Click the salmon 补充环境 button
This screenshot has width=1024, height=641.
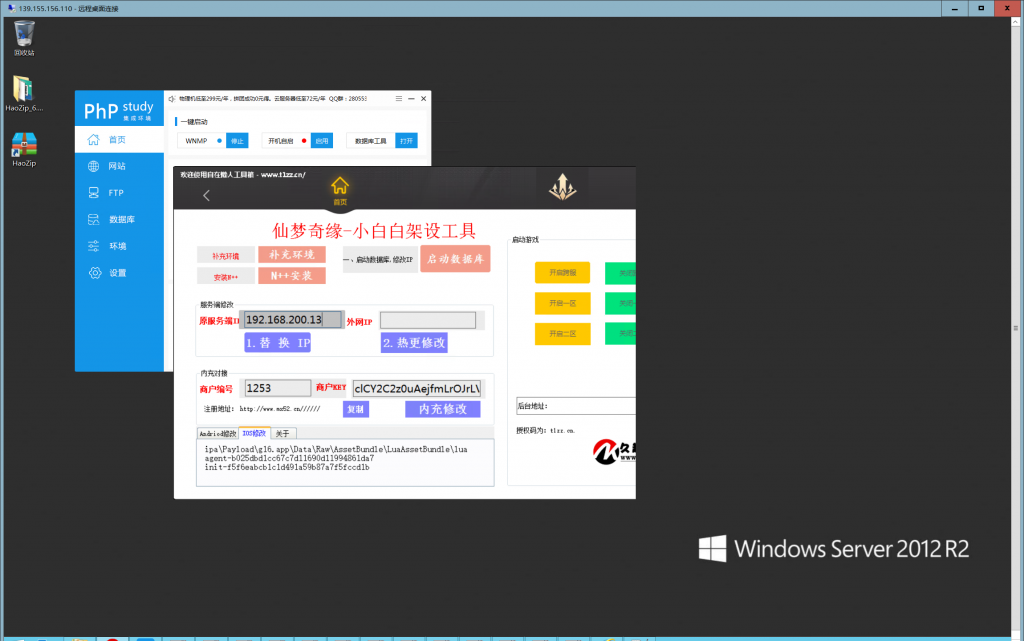[x=292, y=255]
